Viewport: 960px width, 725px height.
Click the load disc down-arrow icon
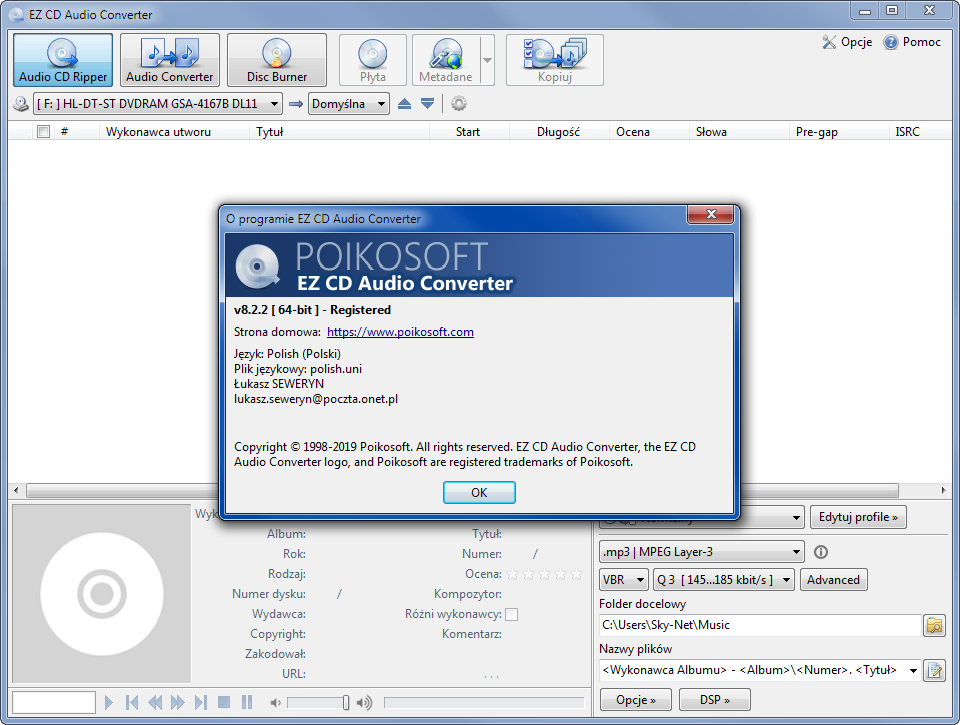[427, 103]
